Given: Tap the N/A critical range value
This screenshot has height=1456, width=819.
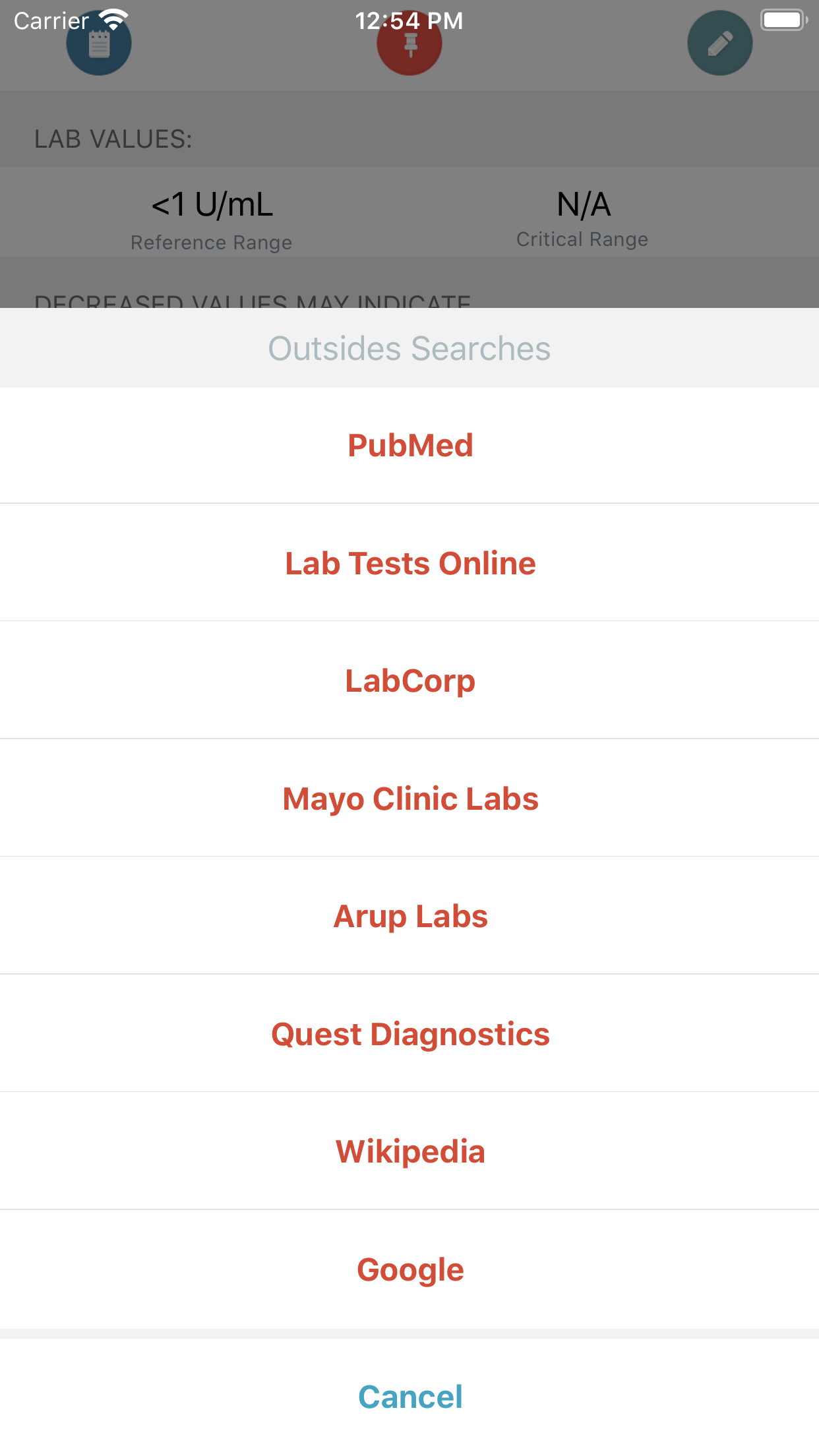Looking at the screenshot, I should [583, 204].
